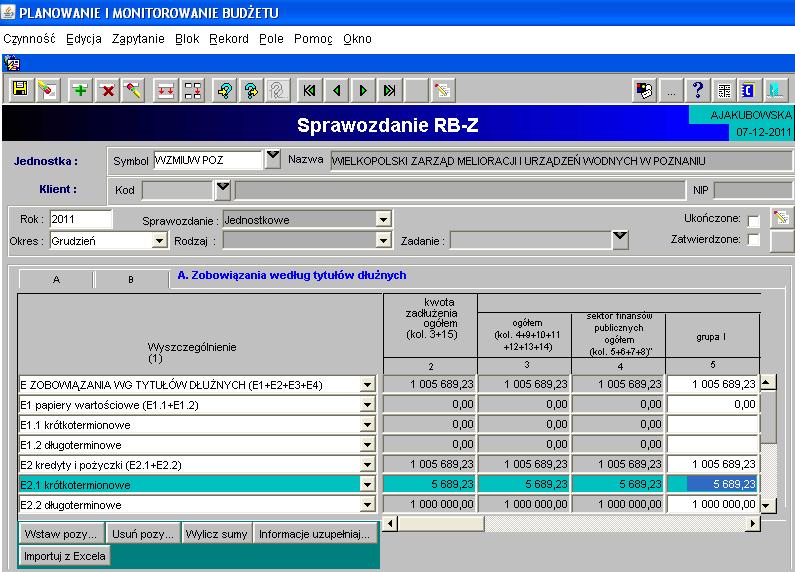Click the Rok input field showing 2011
795x572 pixels.
(81, 219)
